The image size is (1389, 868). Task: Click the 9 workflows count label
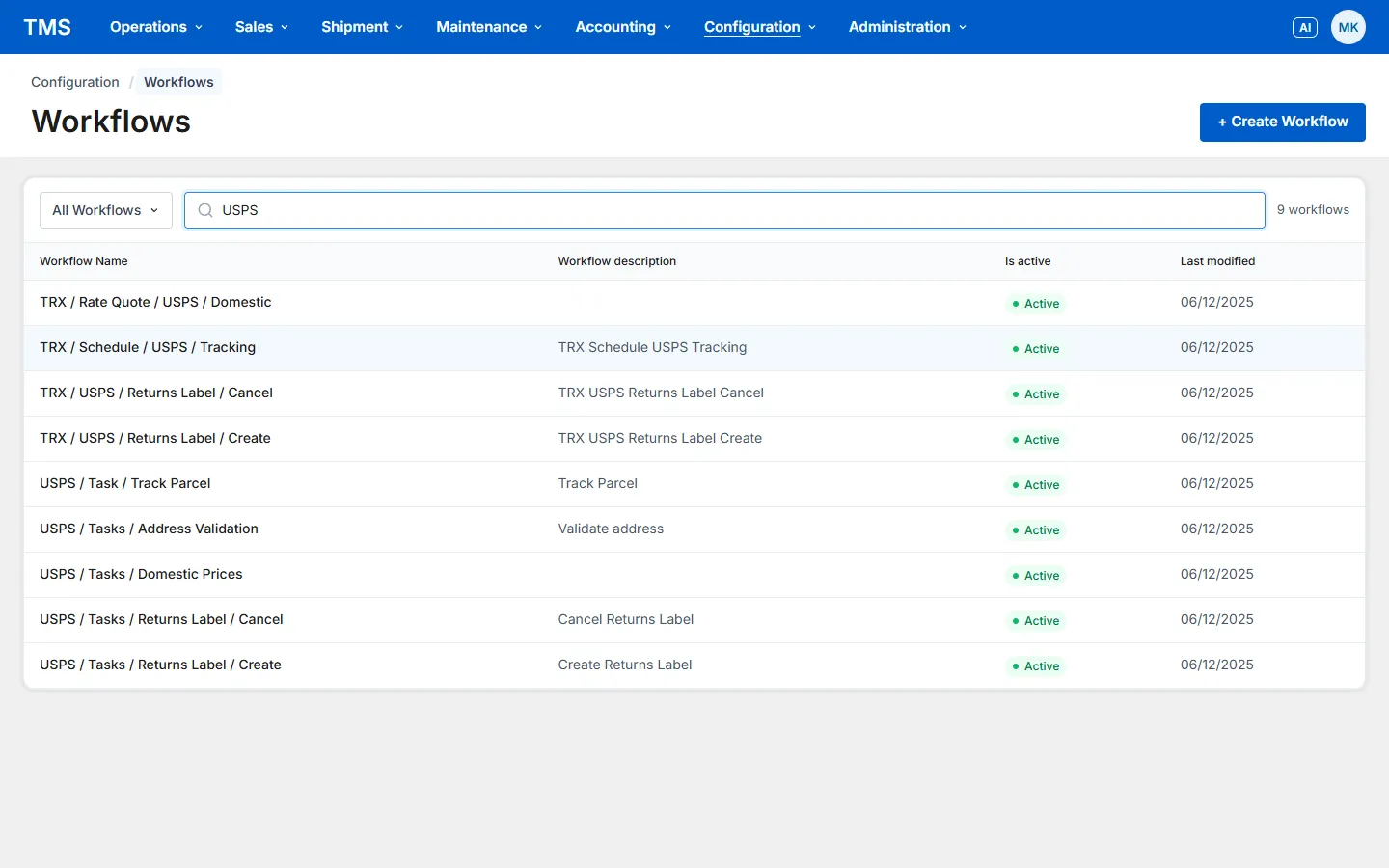point(1313,209)
